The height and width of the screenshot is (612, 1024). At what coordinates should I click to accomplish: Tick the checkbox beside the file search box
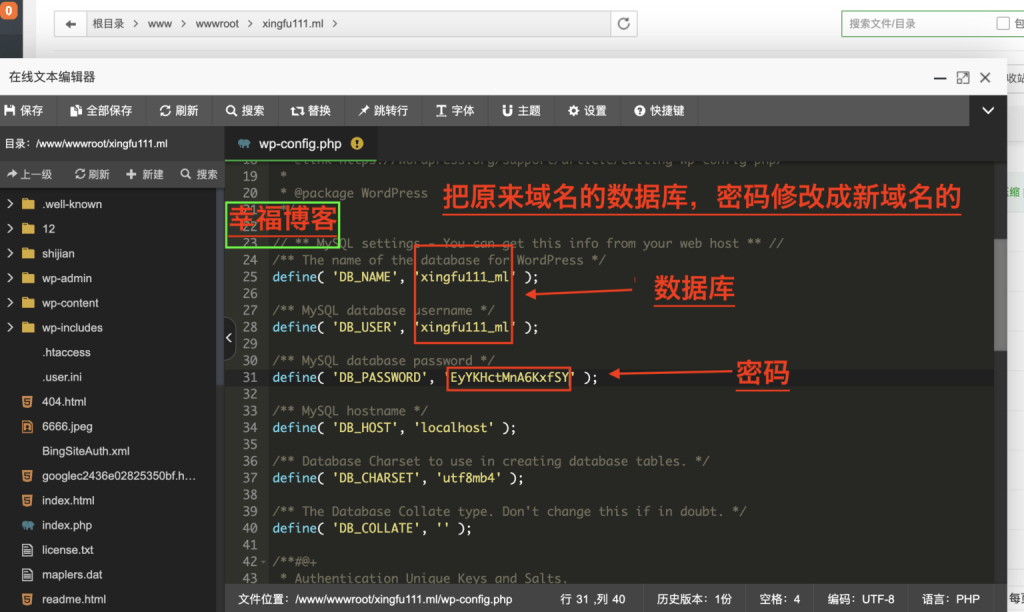1003,23
